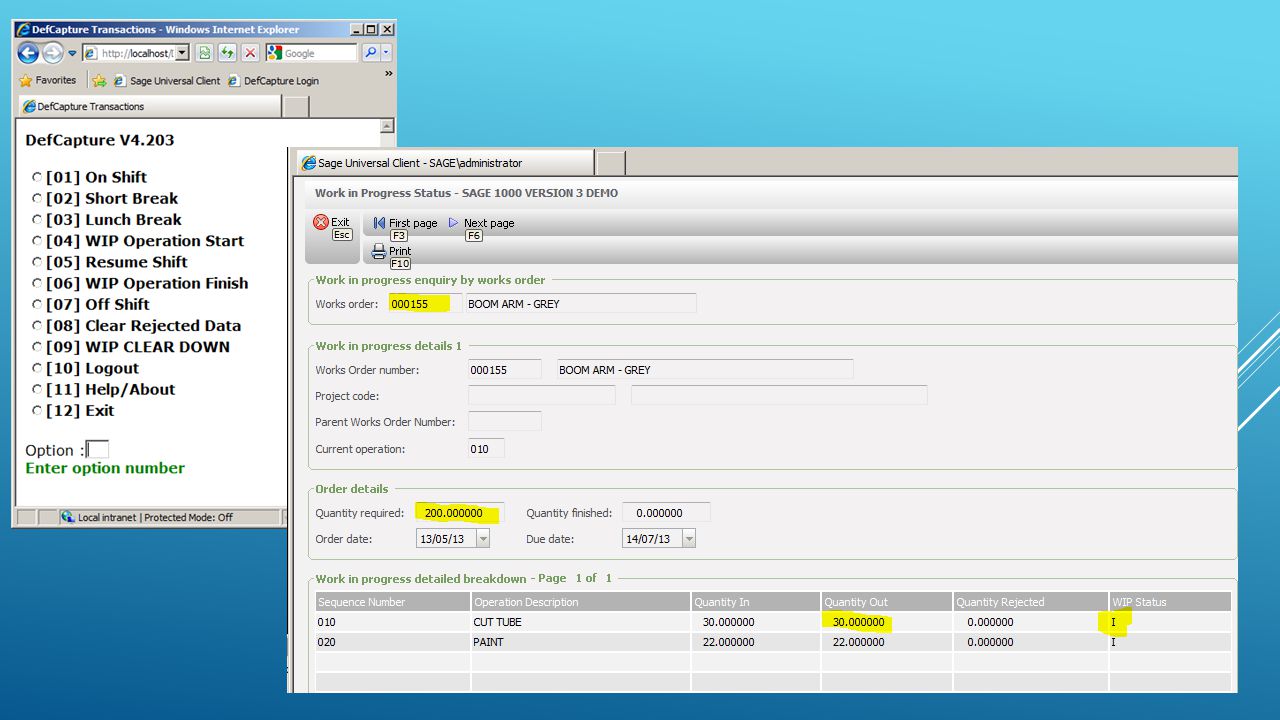
Task: Click the Local intranet zone status icon
Action: (x=67, y=517)
